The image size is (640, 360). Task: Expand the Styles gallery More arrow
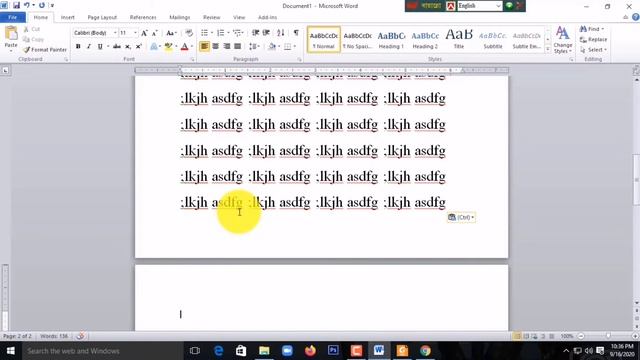pos(548,49)
